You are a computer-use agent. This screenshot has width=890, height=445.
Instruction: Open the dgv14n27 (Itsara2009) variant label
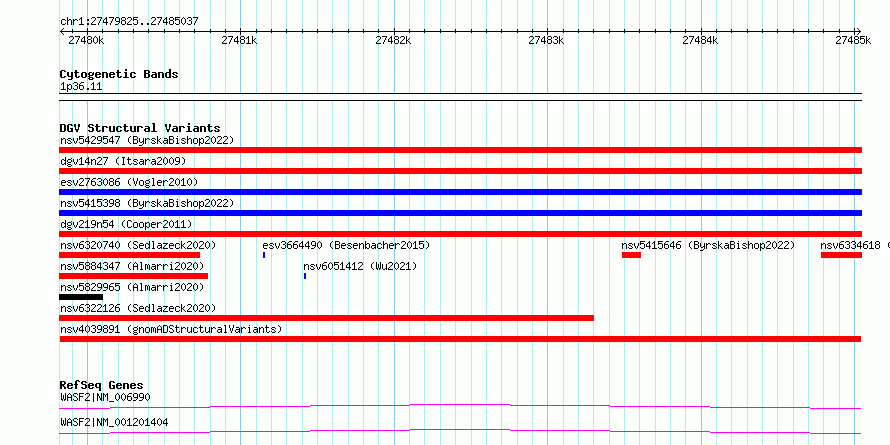coord(123,161)
